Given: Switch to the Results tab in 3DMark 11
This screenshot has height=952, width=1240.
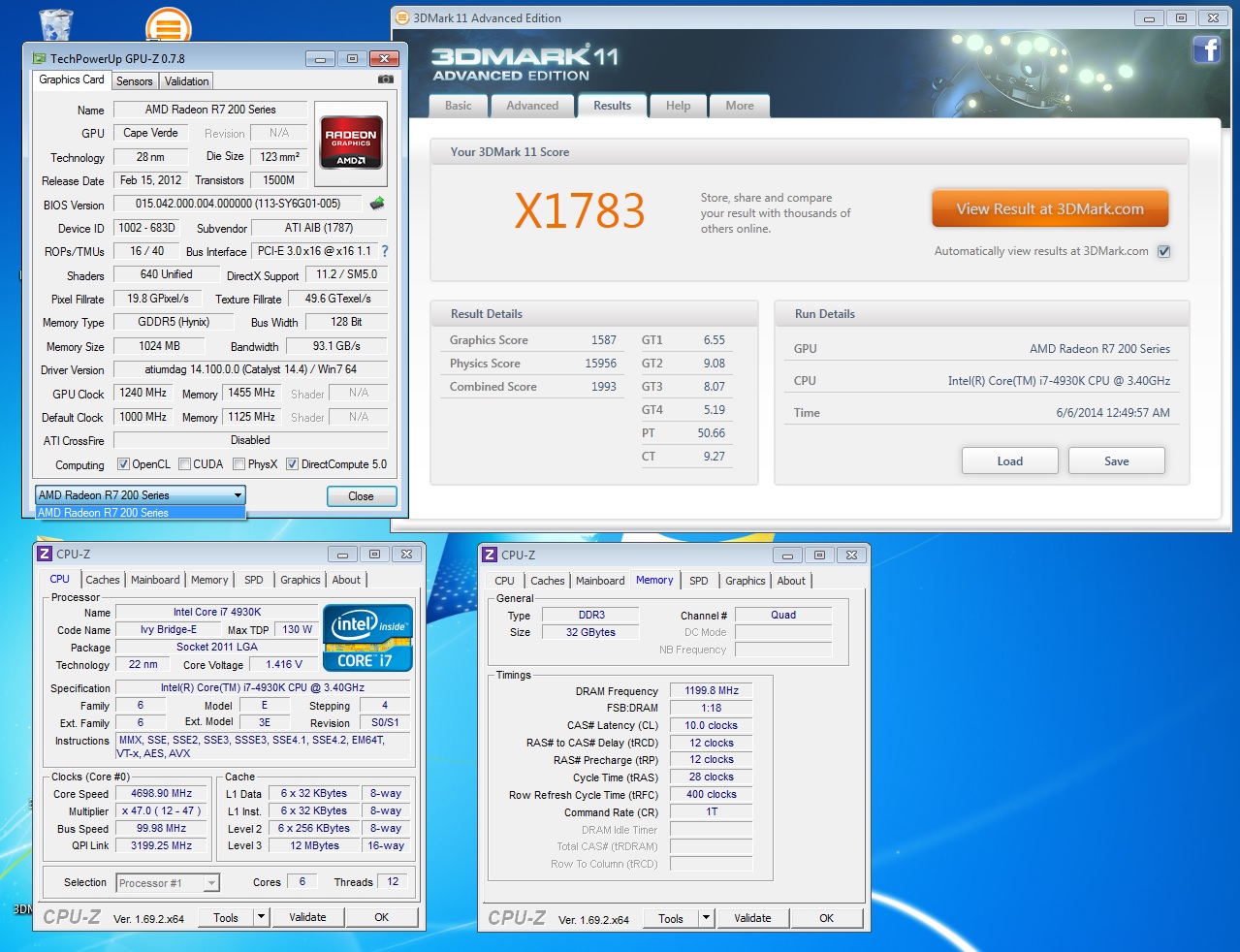Looking at the screenshot, I should coord(612,106).
